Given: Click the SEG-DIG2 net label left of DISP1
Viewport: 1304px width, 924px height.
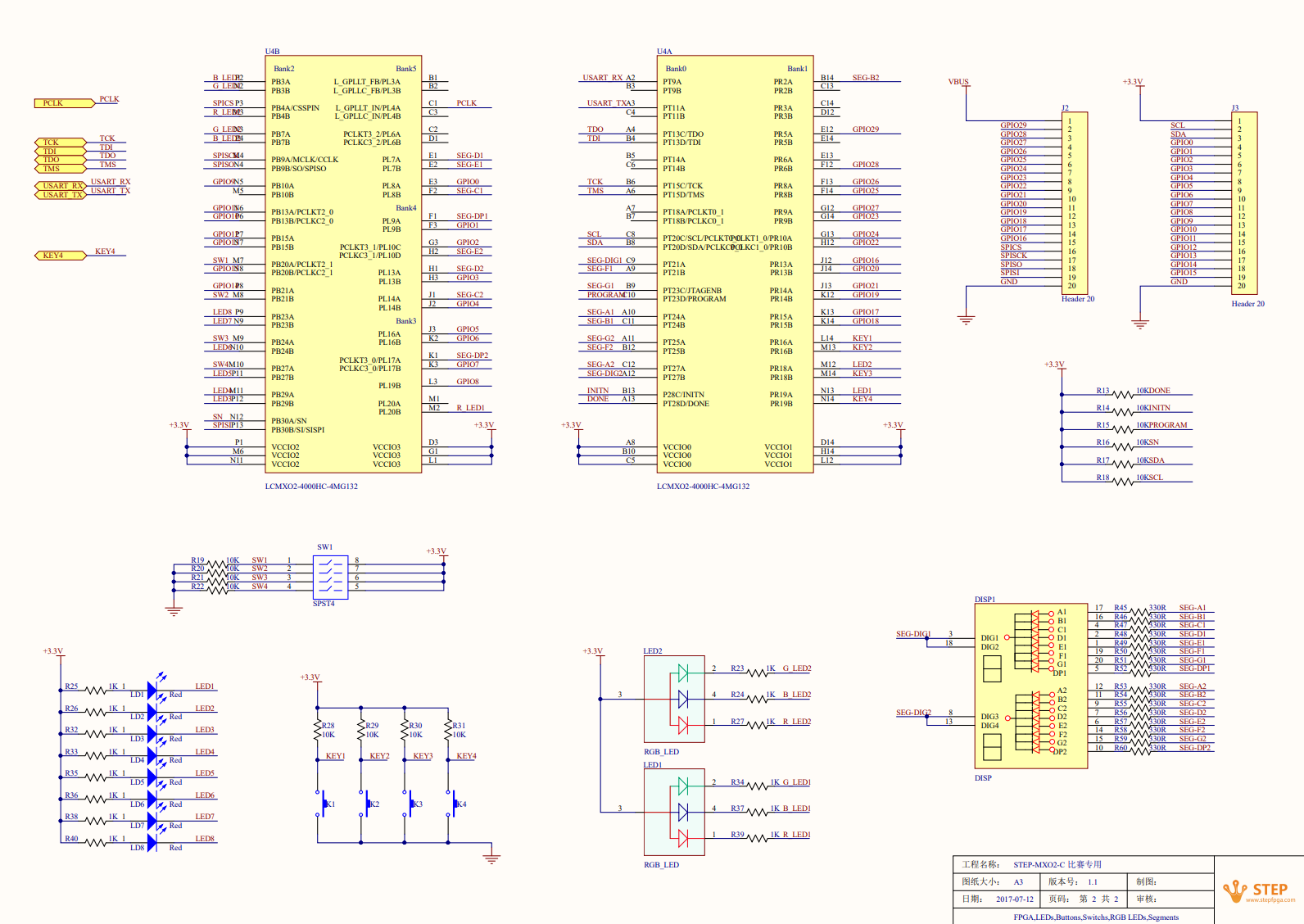Looking at the screenshot, I should pos(913,713).
